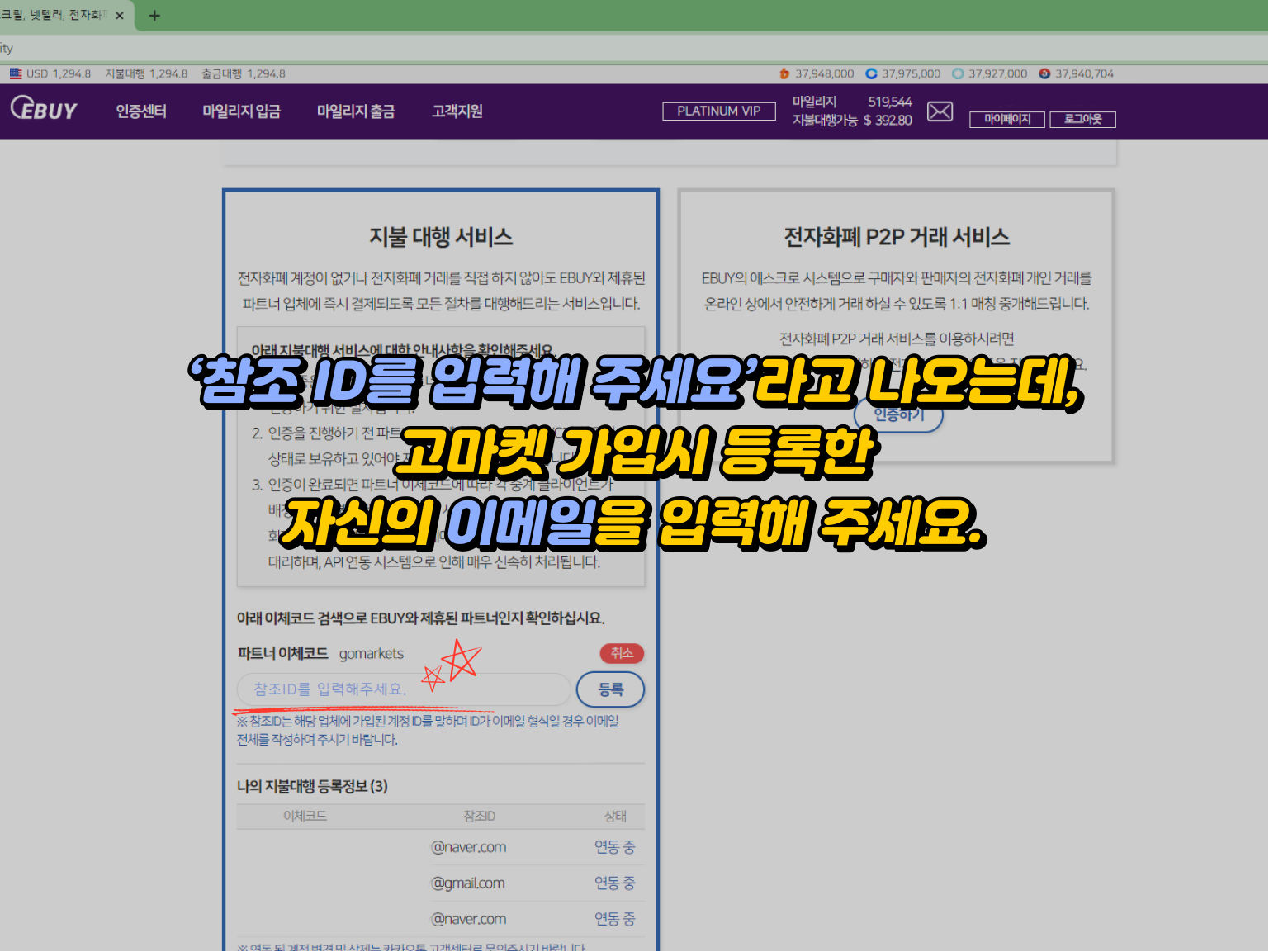This screenshot has width=1269, height=952.
Task: Click the 마일리지 519,544 balance
Action: 852,102
